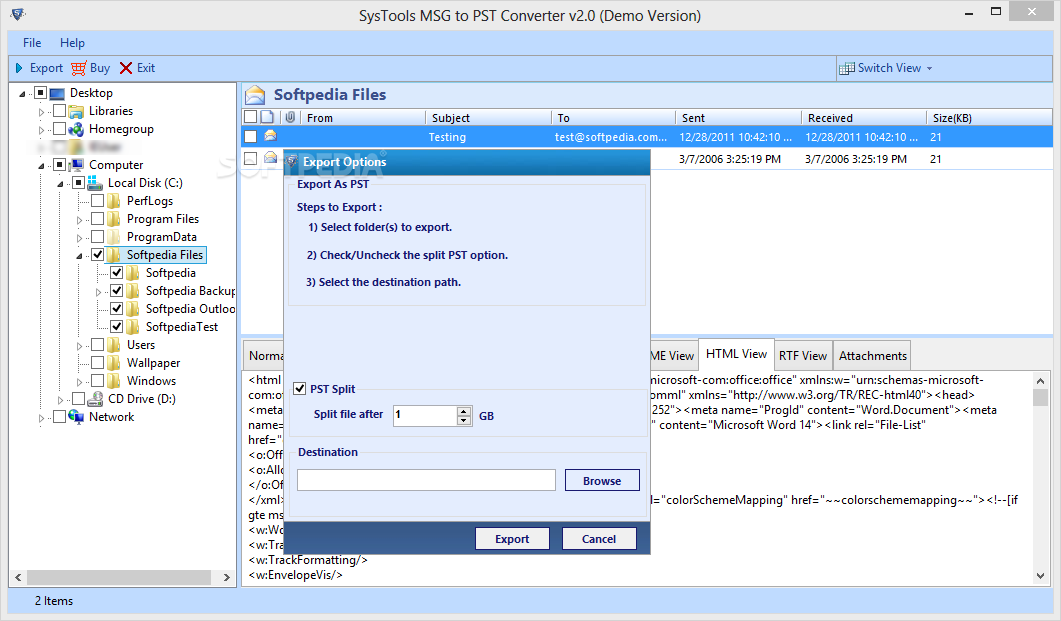Image resolution: width=1061 pixels, height=621 pixels.
Task: Sort messages by Subject column header
Action: [489, 118]
